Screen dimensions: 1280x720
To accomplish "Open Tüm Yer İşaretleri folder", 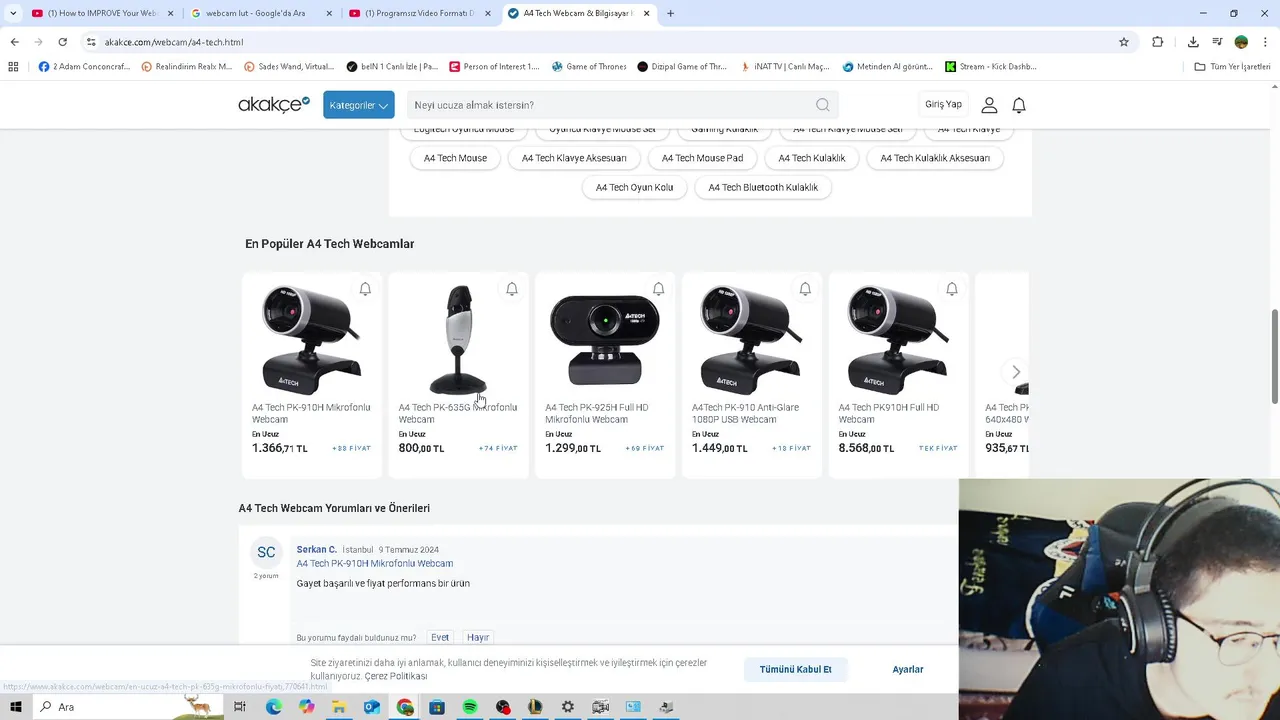I will tap(1232, 67).
